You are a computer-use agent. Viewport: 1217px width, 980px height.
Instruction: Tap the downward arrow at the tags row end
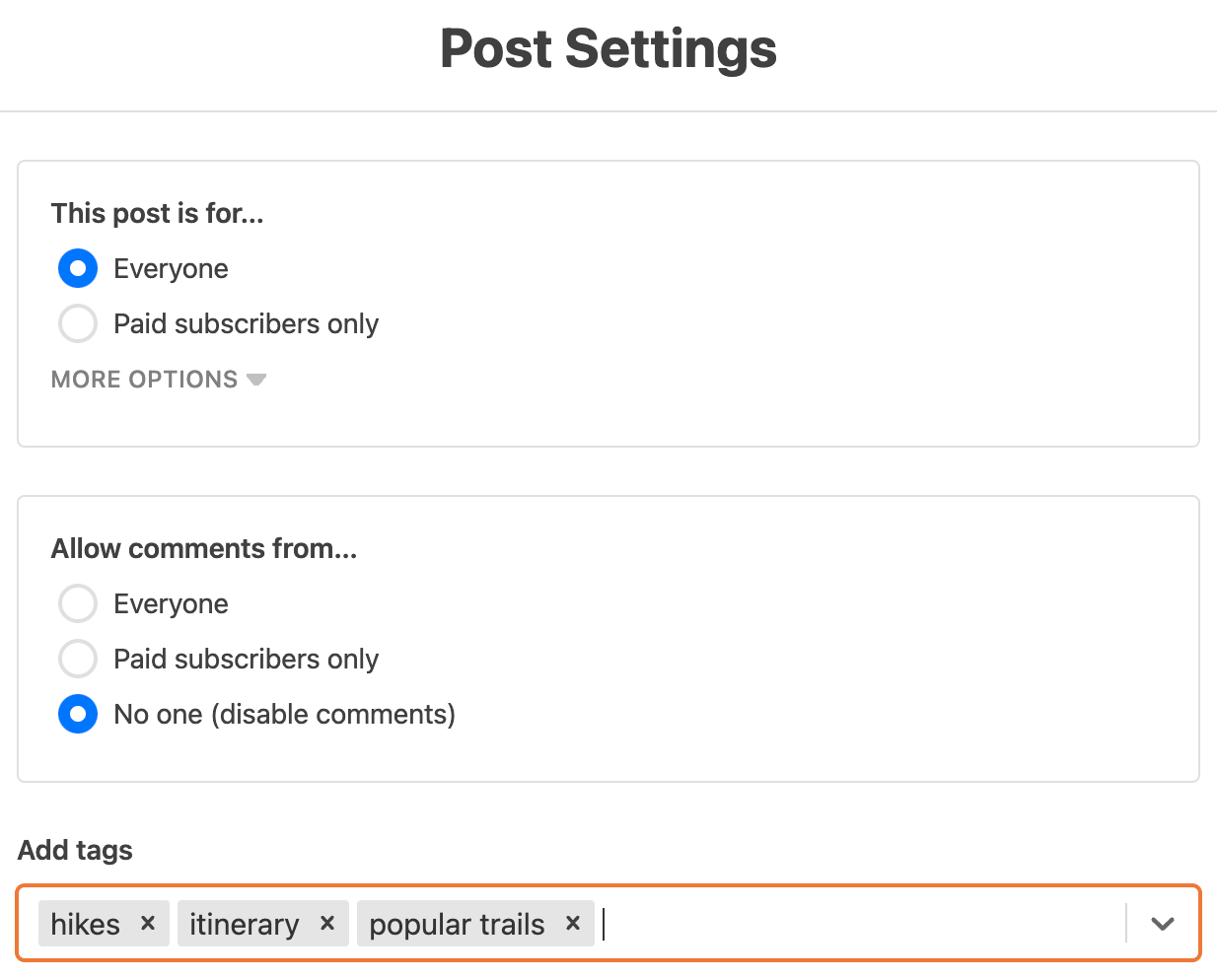tap(1162, 924)
